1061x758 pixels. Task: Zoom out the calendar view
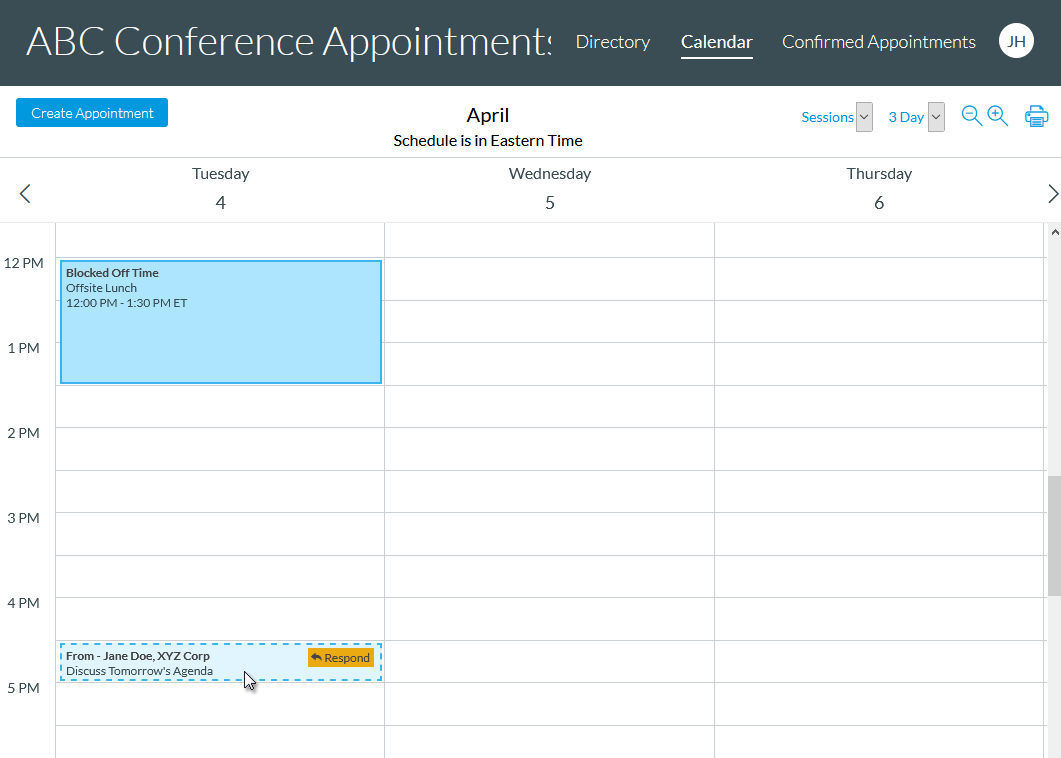coord(971,116)
